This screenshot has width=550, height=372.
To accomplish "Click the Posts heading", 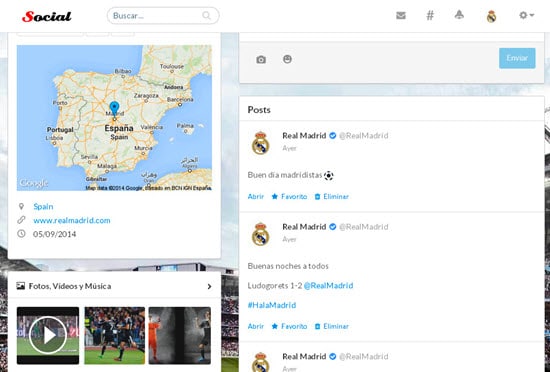I will tap(259, 110).
